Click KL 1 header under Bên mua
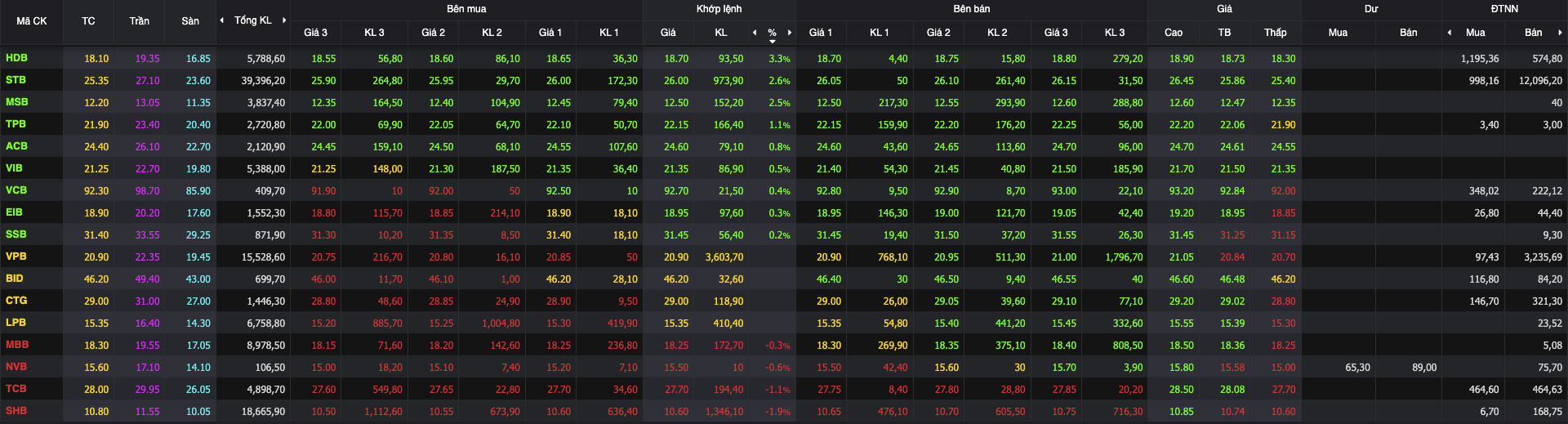 [x=609, y=33]
